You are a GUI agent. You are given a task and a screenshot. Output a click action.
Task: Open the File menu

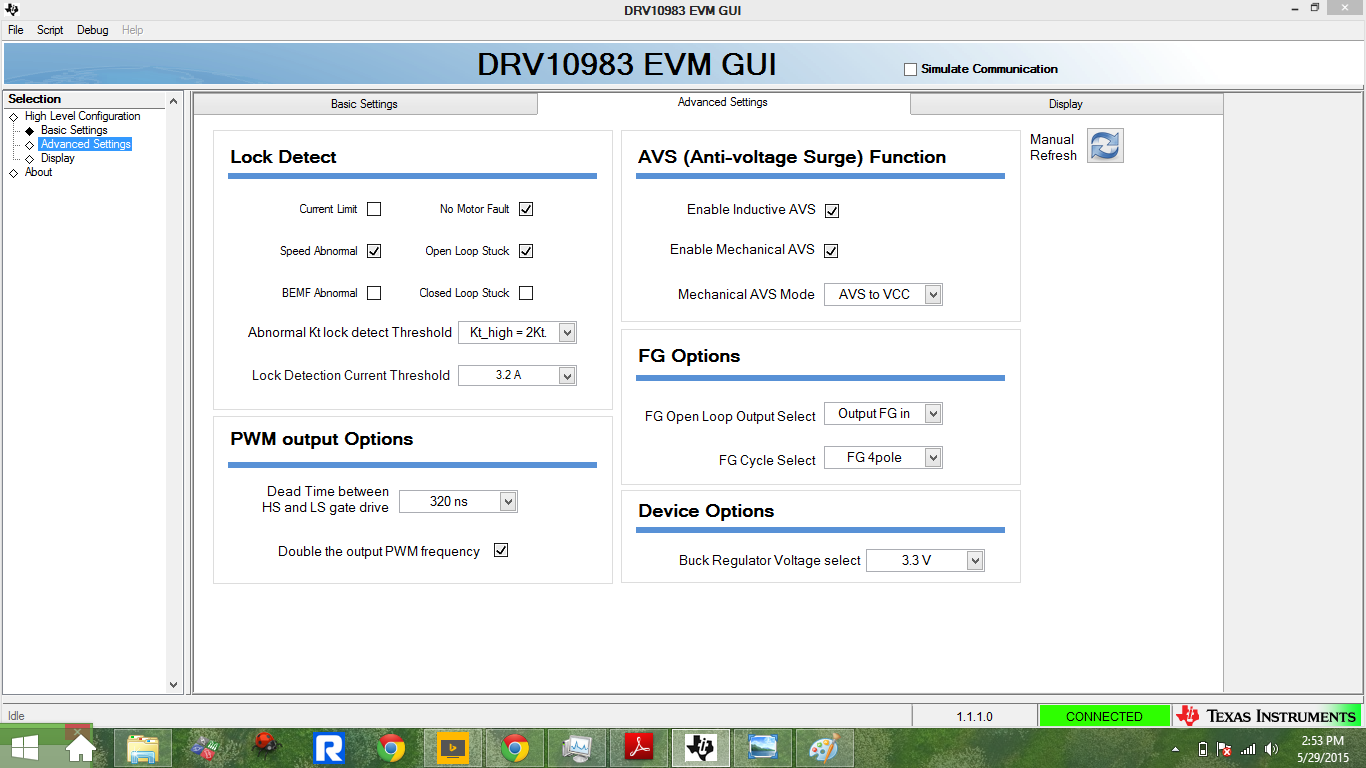click(x=16, y=30)
